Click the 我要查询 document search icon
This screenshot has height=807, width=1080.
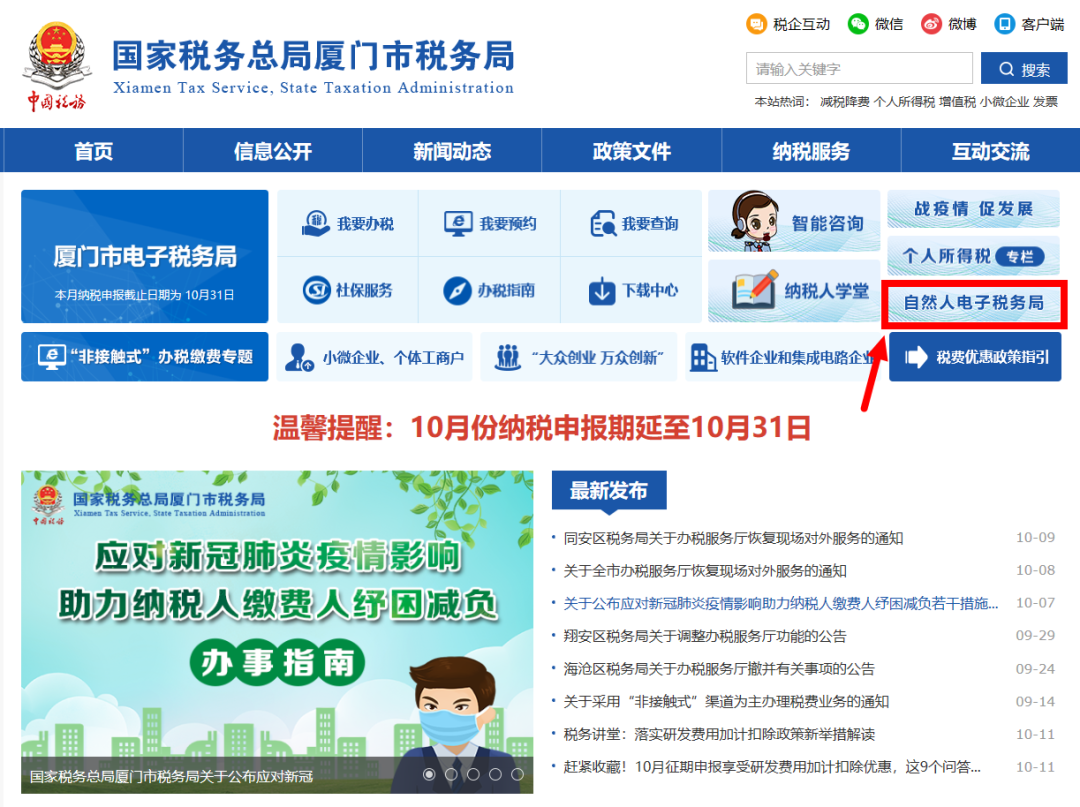[x=603, y=223]
